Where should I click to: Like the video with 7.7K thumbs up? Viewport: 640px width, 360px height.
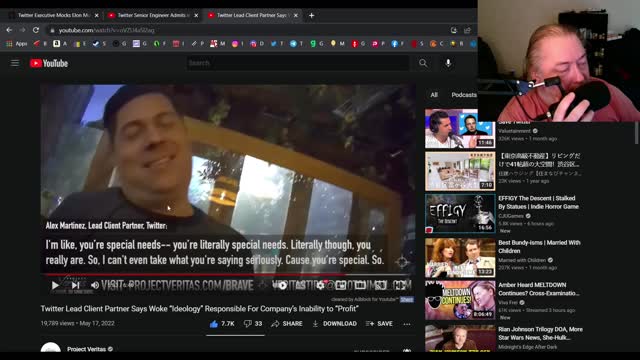(222, 324)
